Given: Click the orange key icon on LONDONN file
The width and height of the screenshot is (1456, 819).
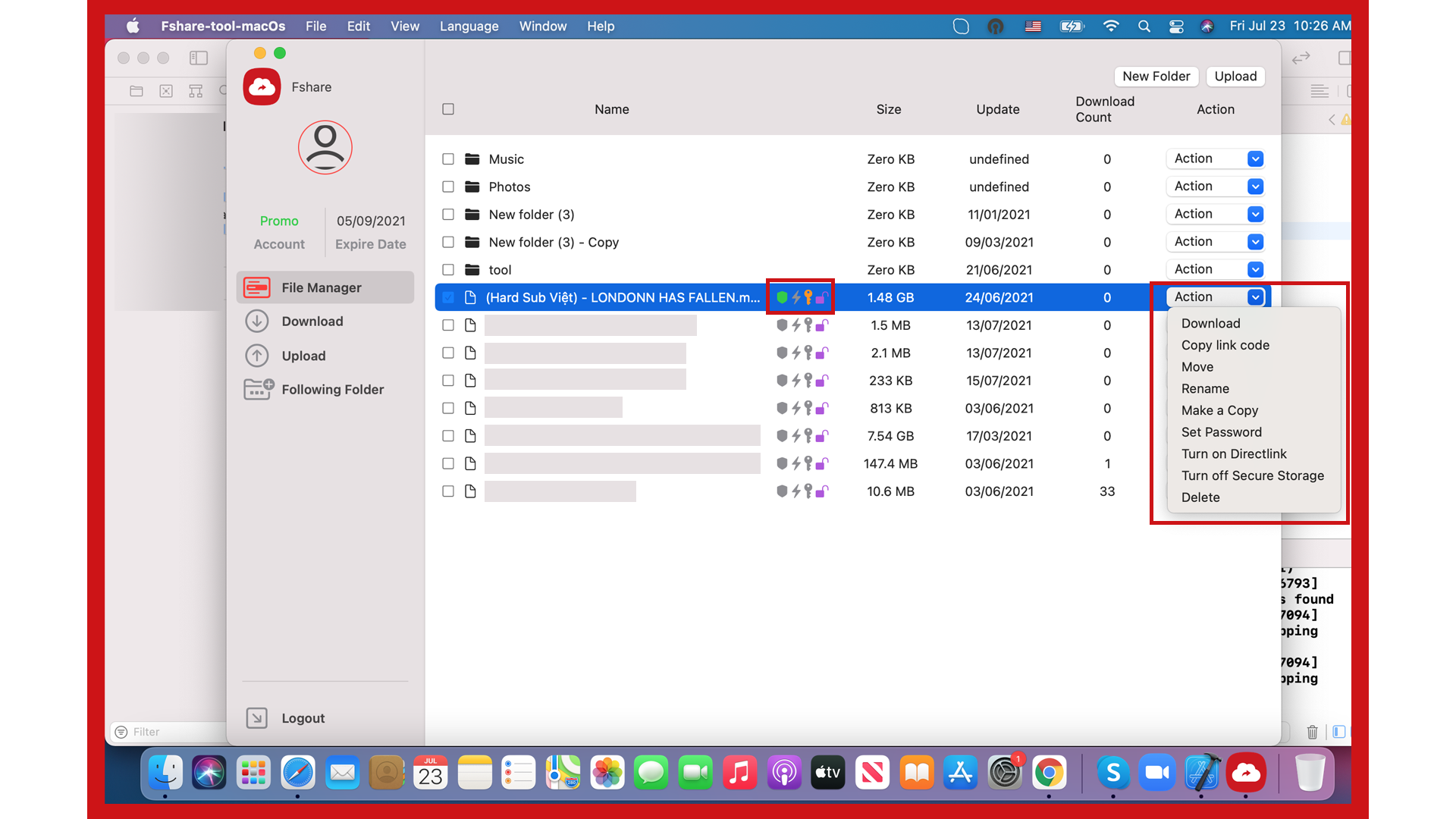Looking at the screenshot, I should (x=808, y=297).
